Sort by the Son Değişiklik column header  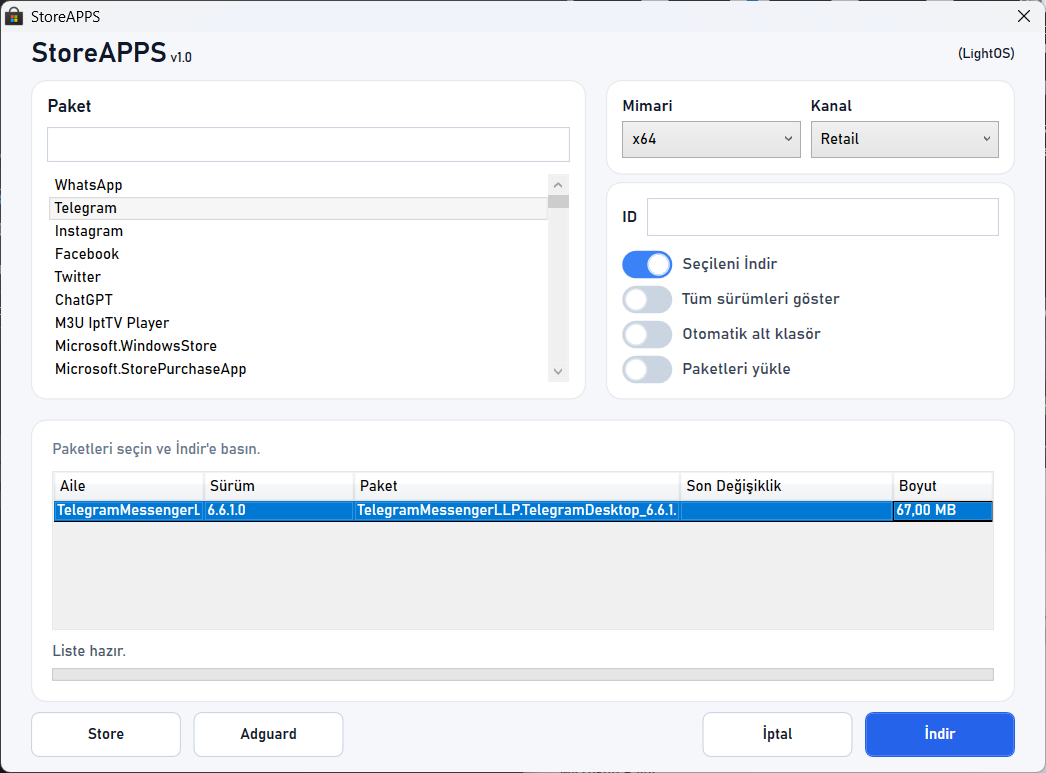click(x=787, y=486)
